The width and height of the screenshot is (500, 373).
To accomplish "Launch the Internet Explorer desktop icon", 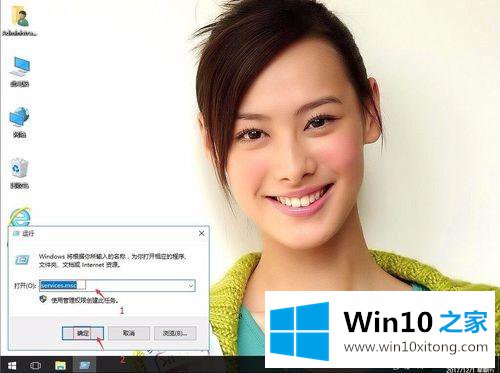I will 20,217.
